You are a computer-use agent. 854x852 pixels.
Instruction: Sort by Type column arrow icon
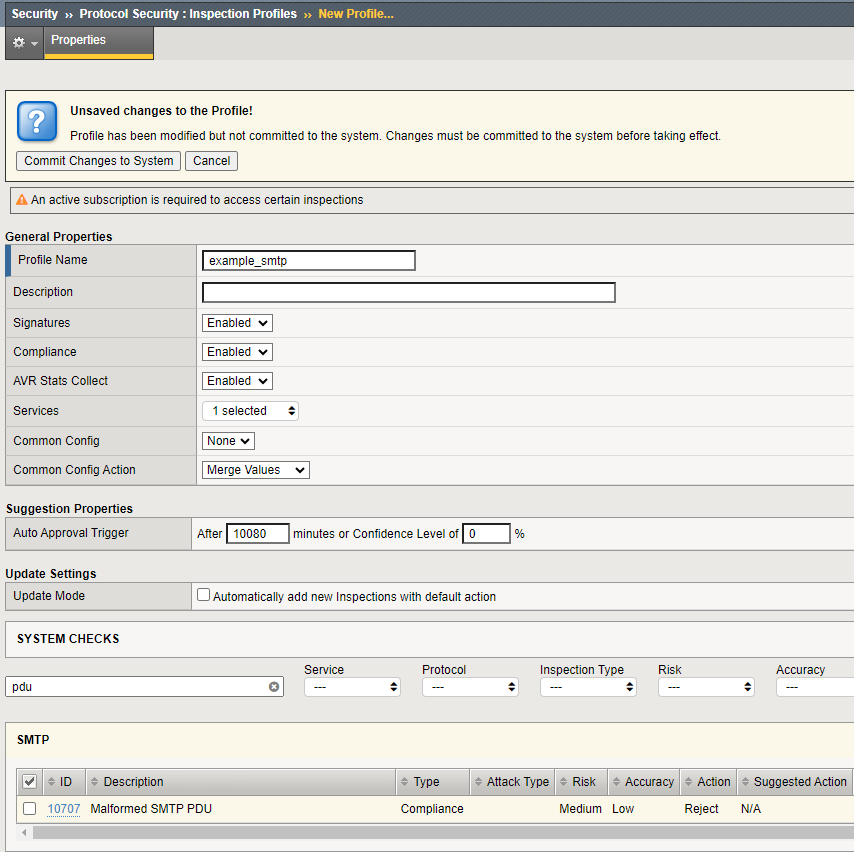[404, 782]
